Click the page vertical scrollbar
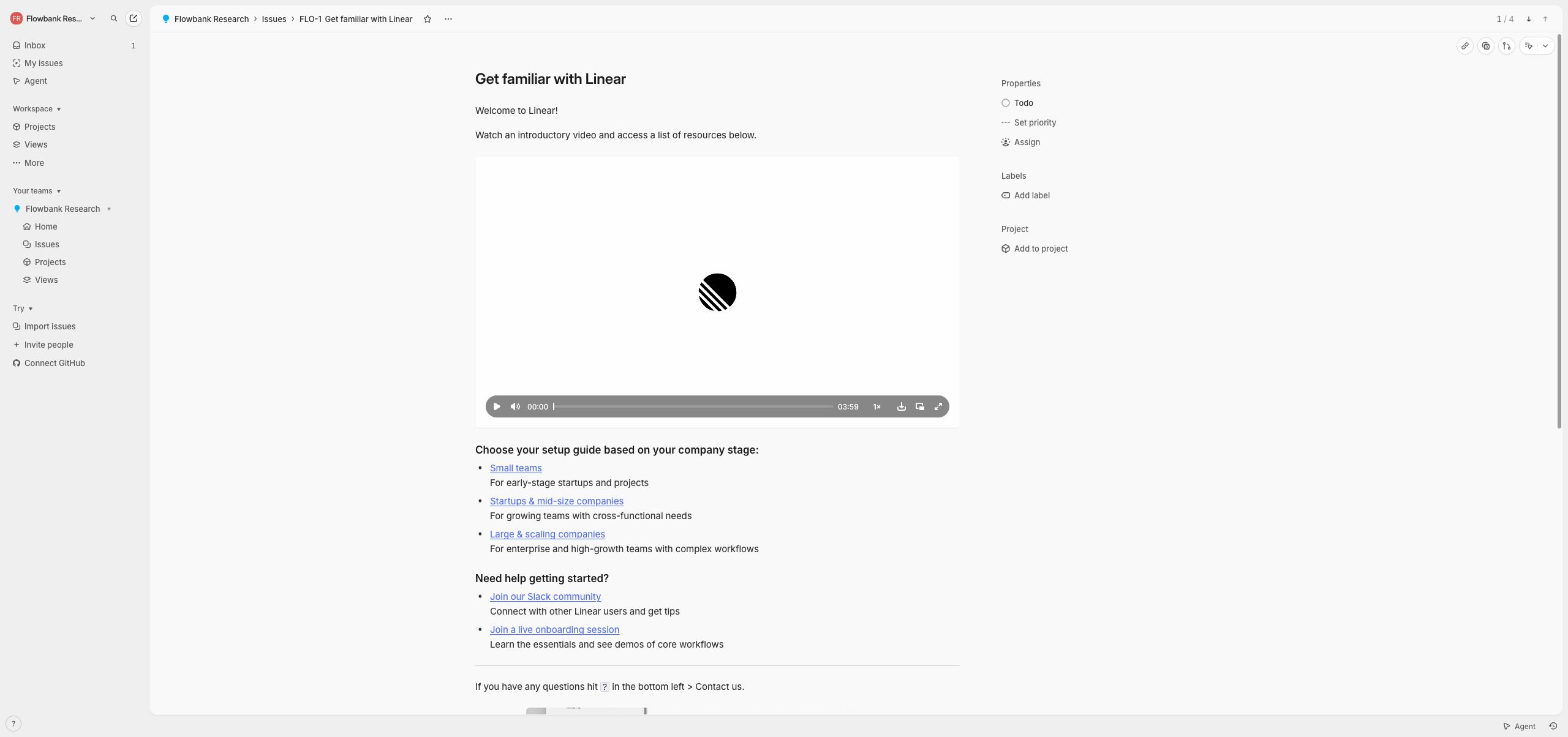This screenshot has height=737, width=1568. (x=1559, y=231)
